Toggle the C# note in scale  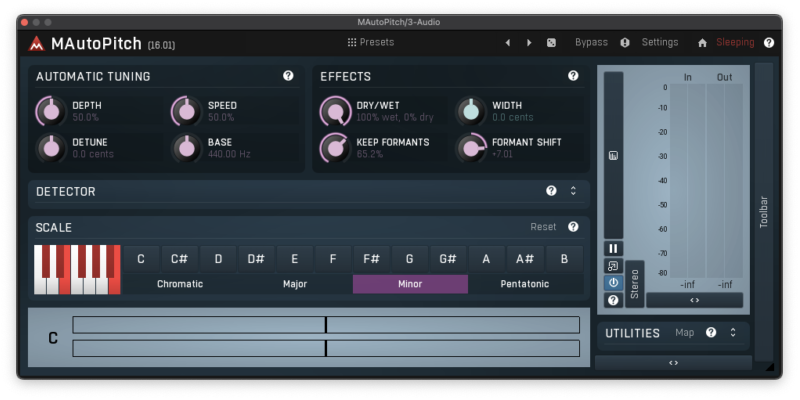[x=179, y=259]
